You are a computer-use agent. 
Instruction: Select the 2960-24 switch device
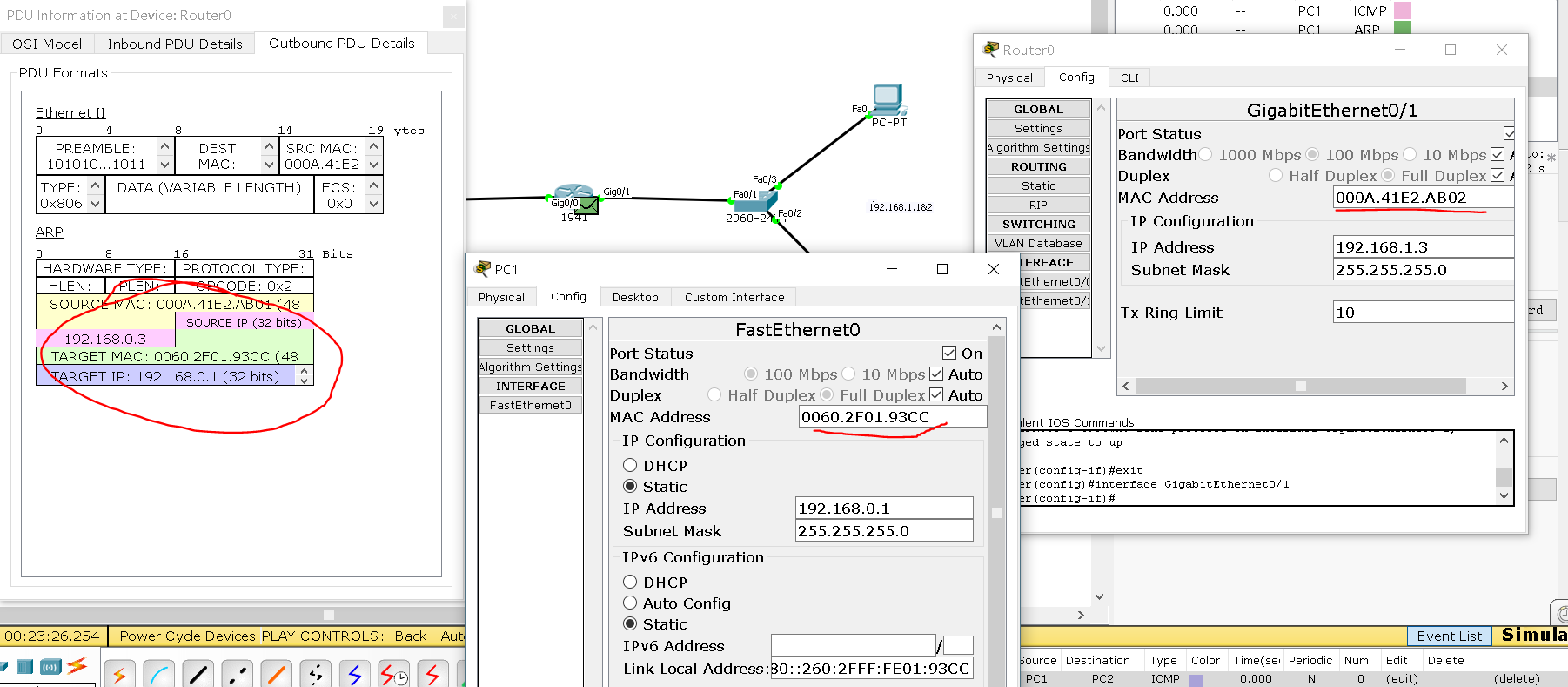[x=754, y=201]
